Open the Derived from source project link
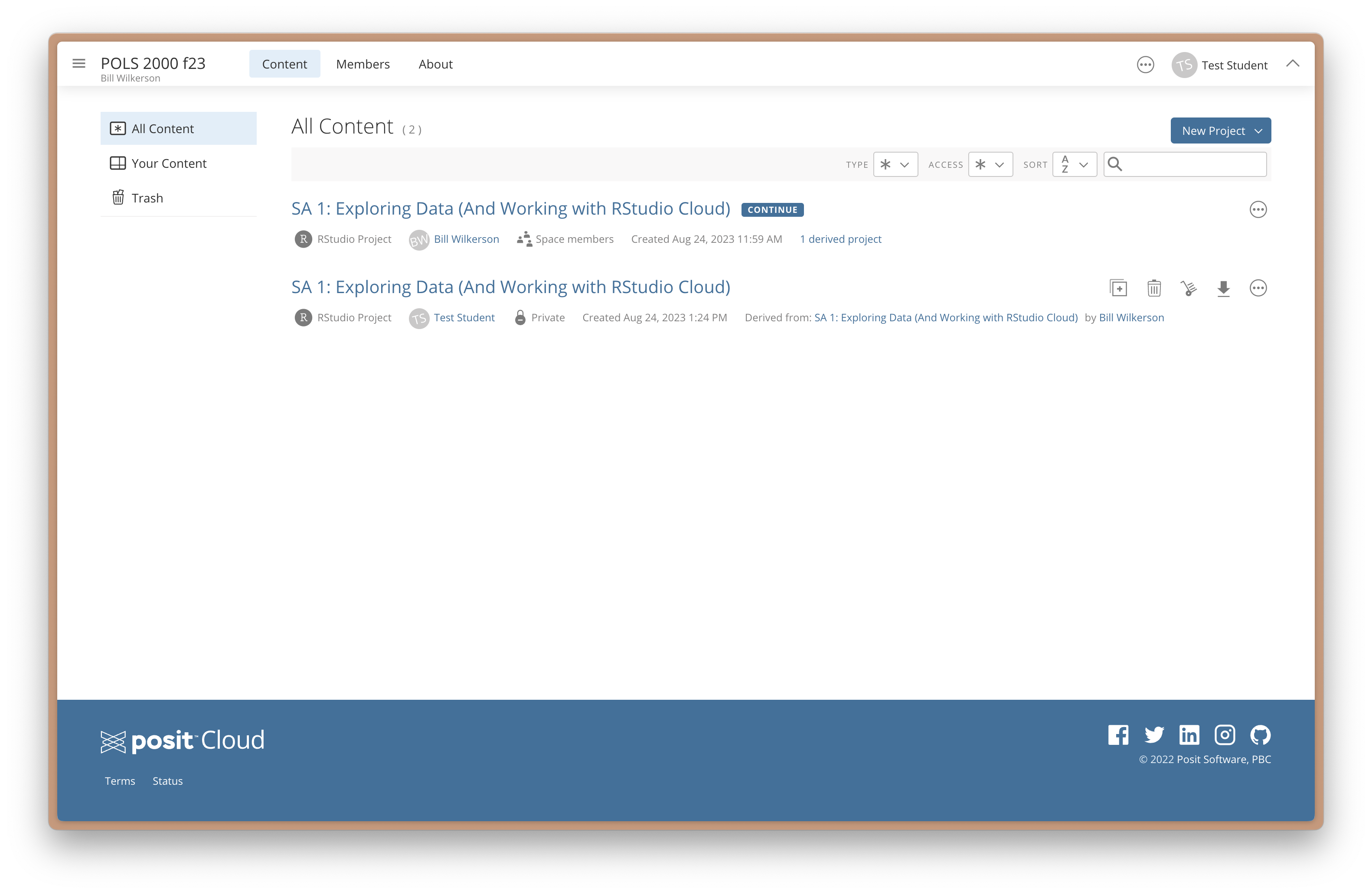This screenshot has width=1372, height=894. click(x=946, y=317)
